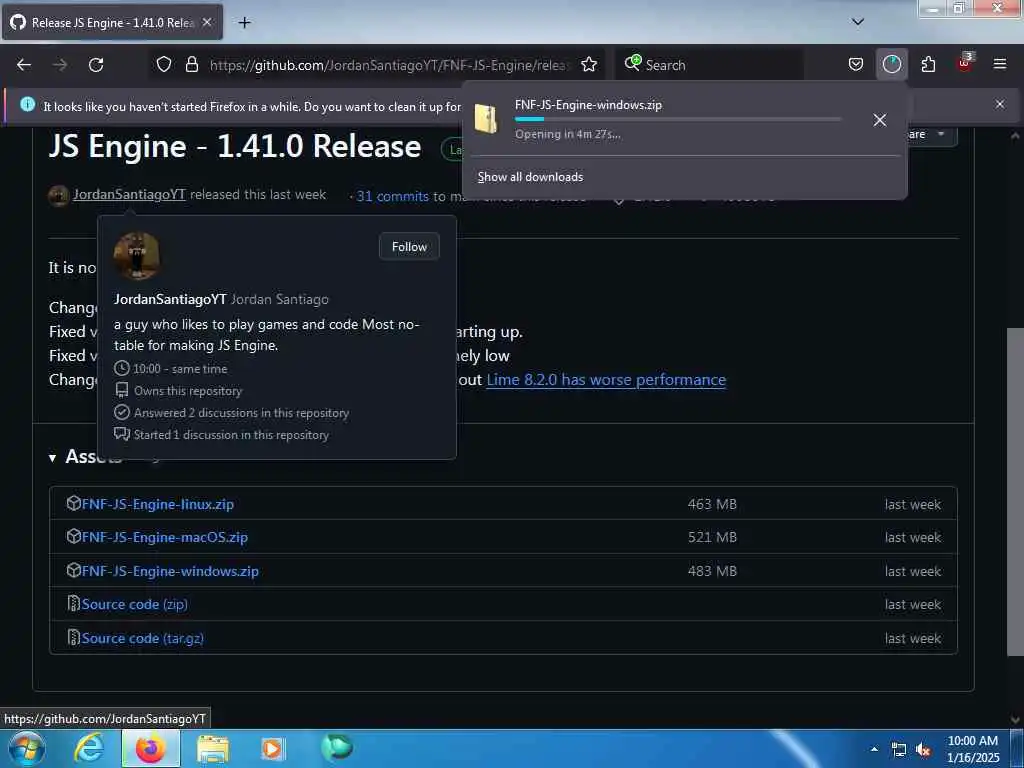Select the 463 MB size text
The height and width of the screenshot is (768, 1024).
(712, 504)
